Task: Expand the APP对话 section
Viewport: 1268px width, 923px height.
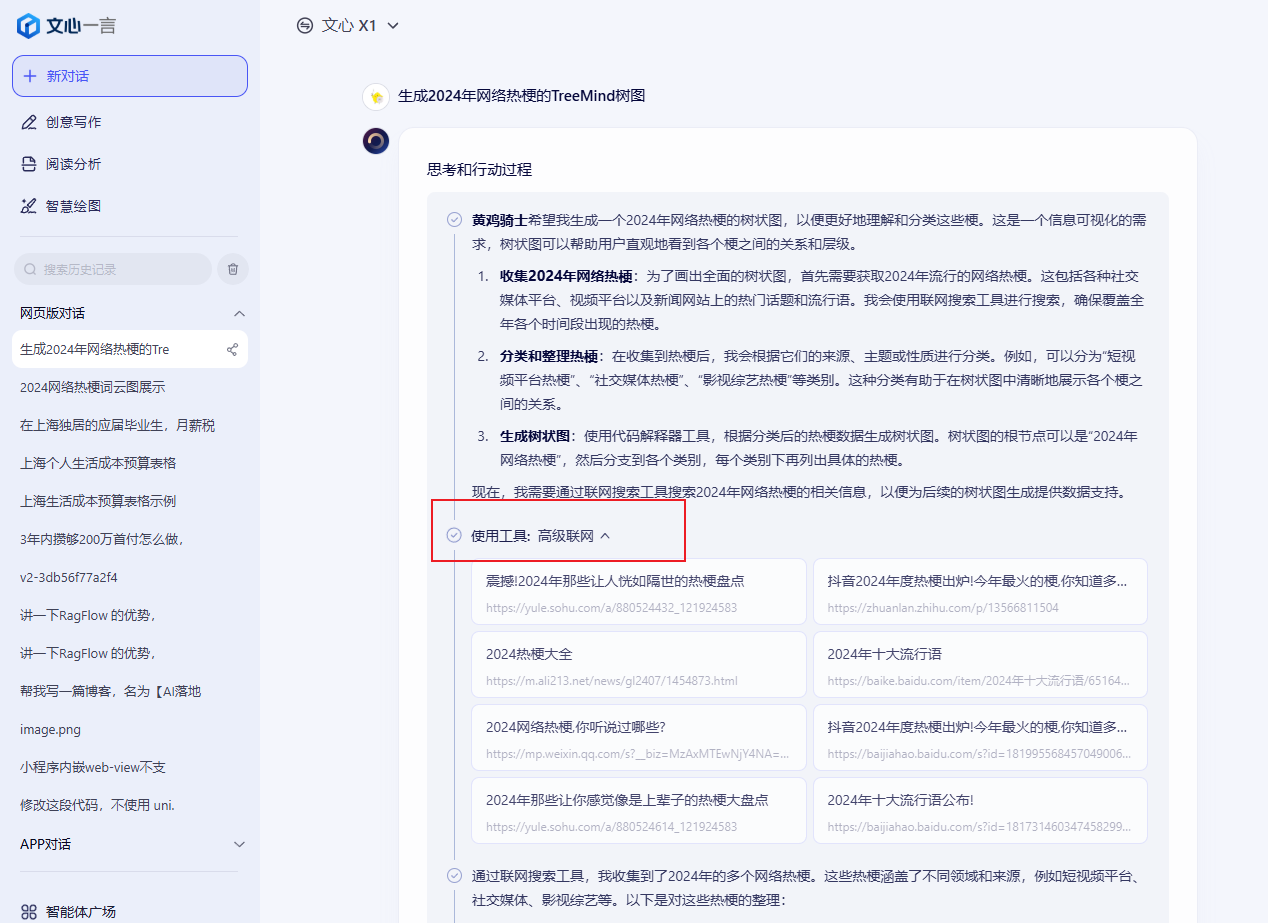Action: pyautogui.click(x=239, y=844)
